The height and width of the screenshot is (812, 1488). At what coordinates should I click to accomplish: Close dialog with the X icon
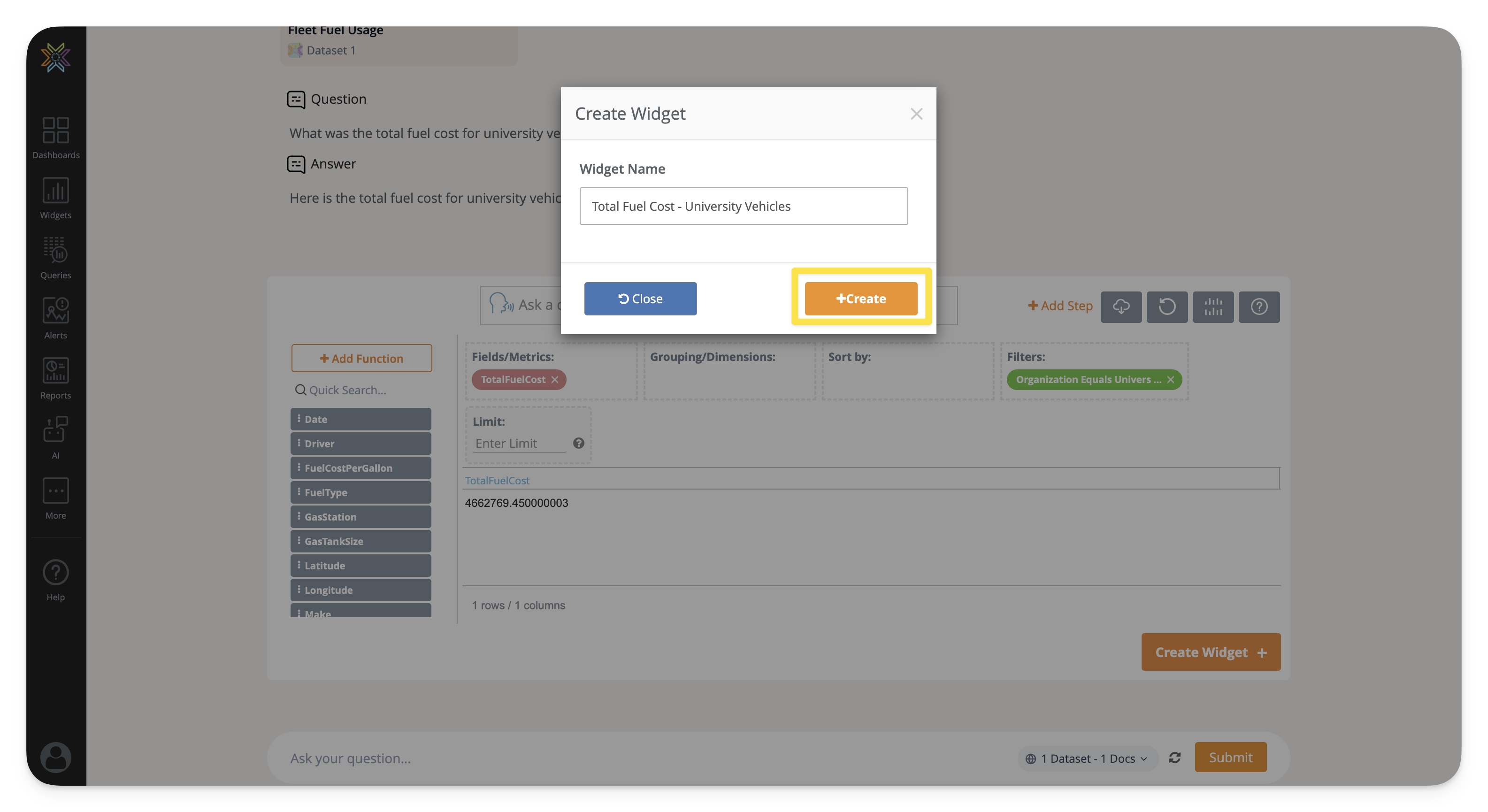click(x=916, y=114)
